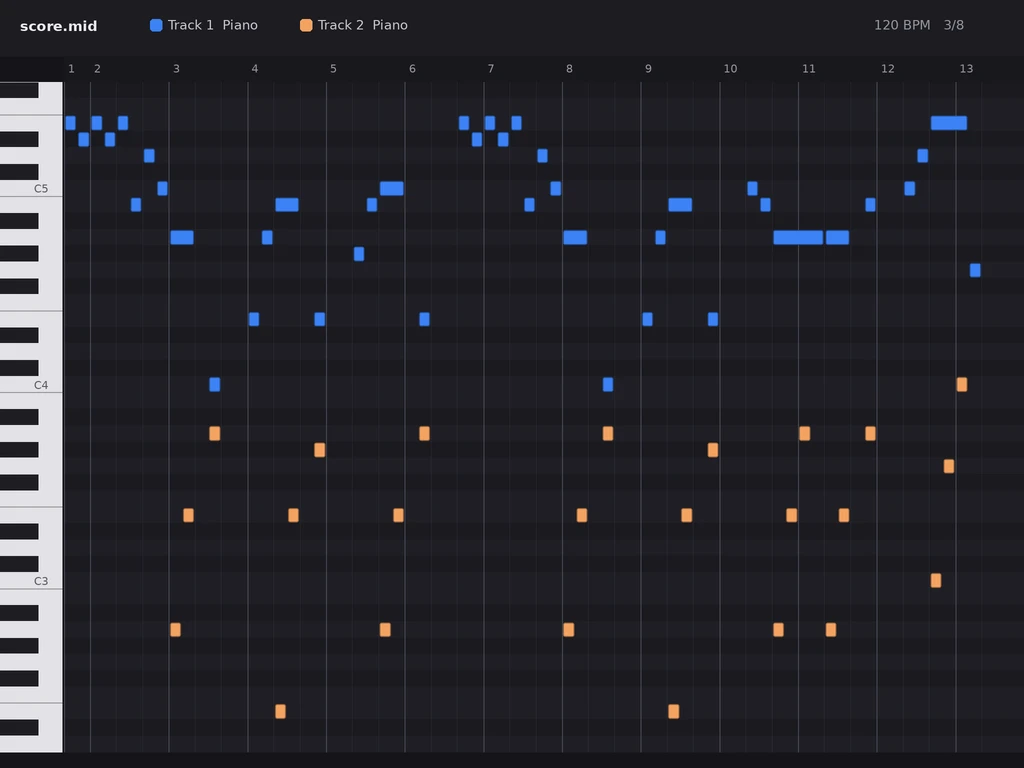
Task: Select the lowest orange note in measure 9
Action: 673,711
